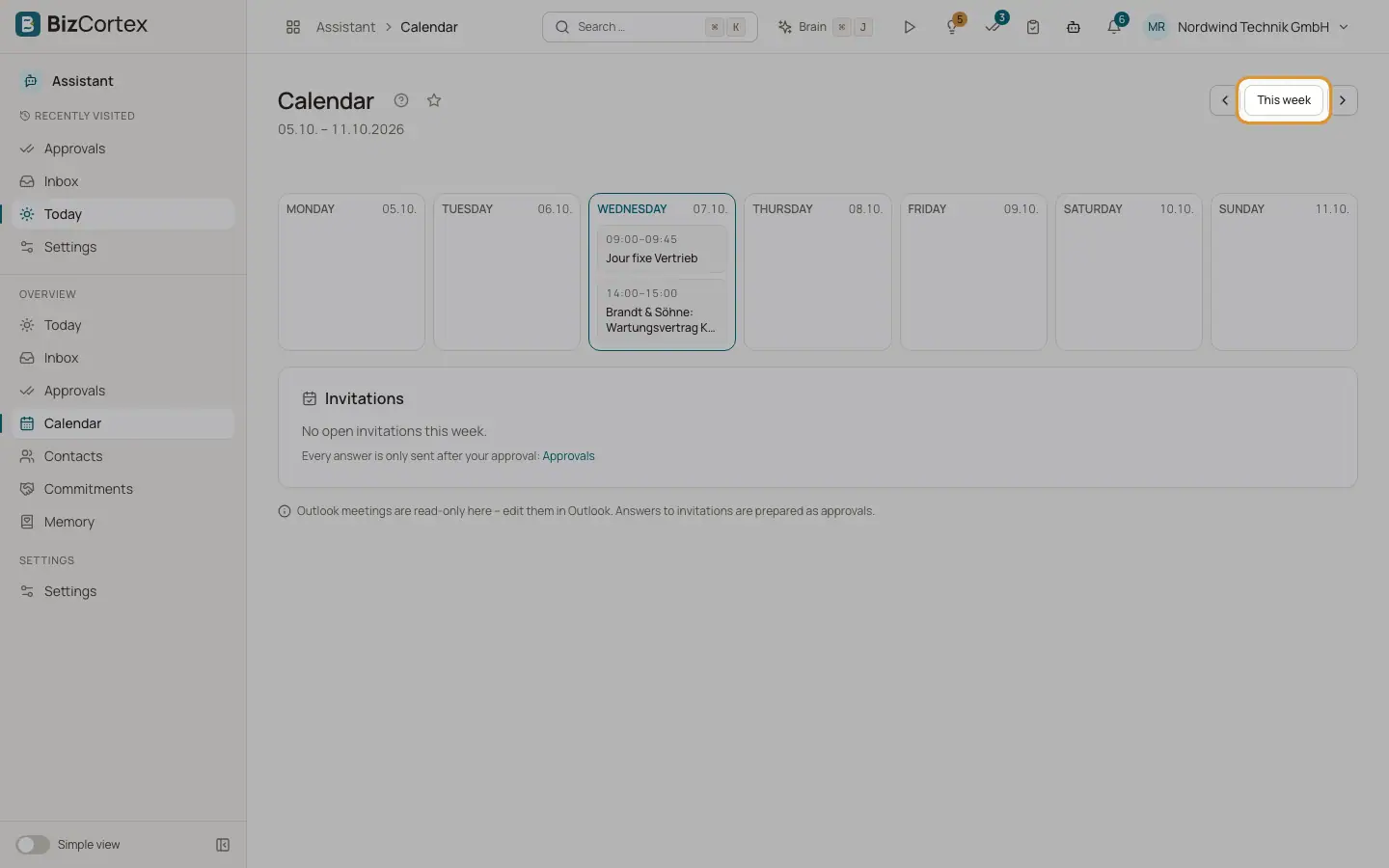The height and width of the screenshot is (868, 1389).
Task: Click the Calendar breadcrumb text
Action: [x=429, y=27]
